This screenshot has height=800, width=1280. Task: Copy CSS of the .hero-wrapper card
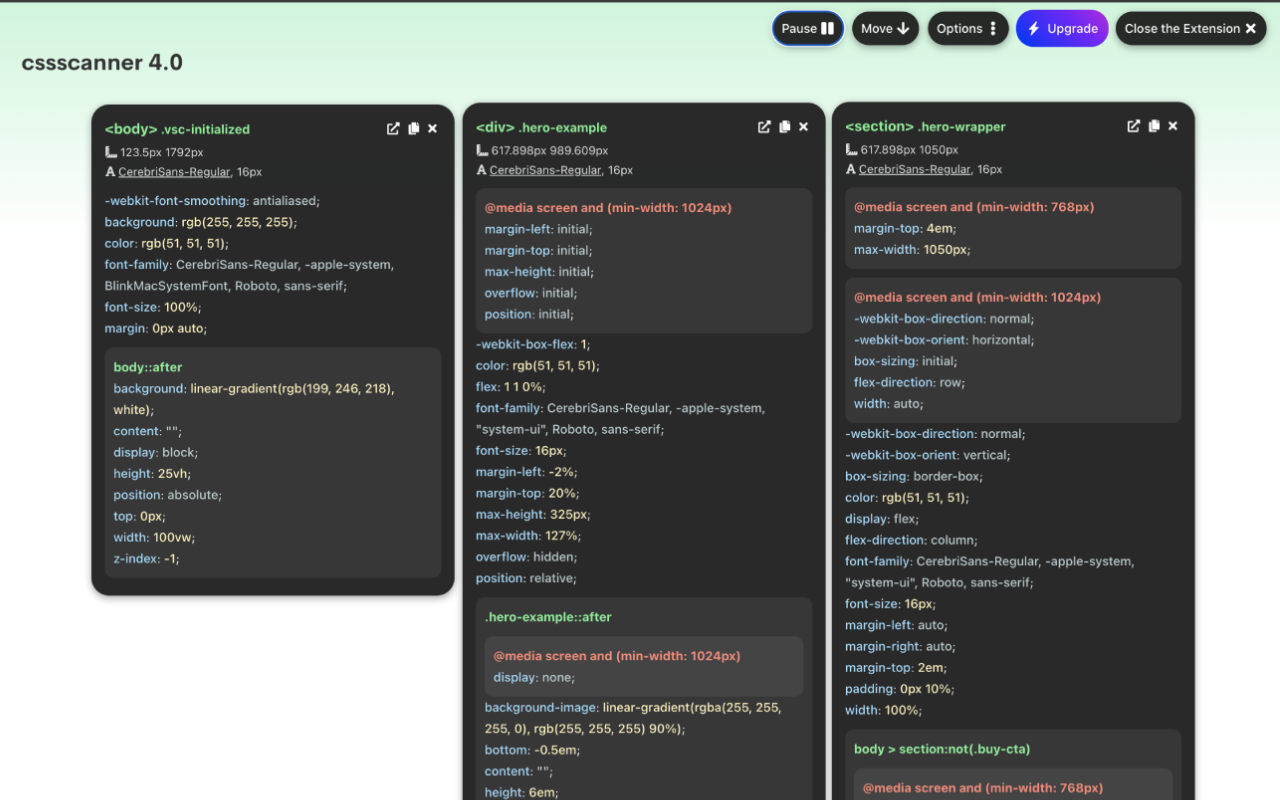click(1153, 126)
